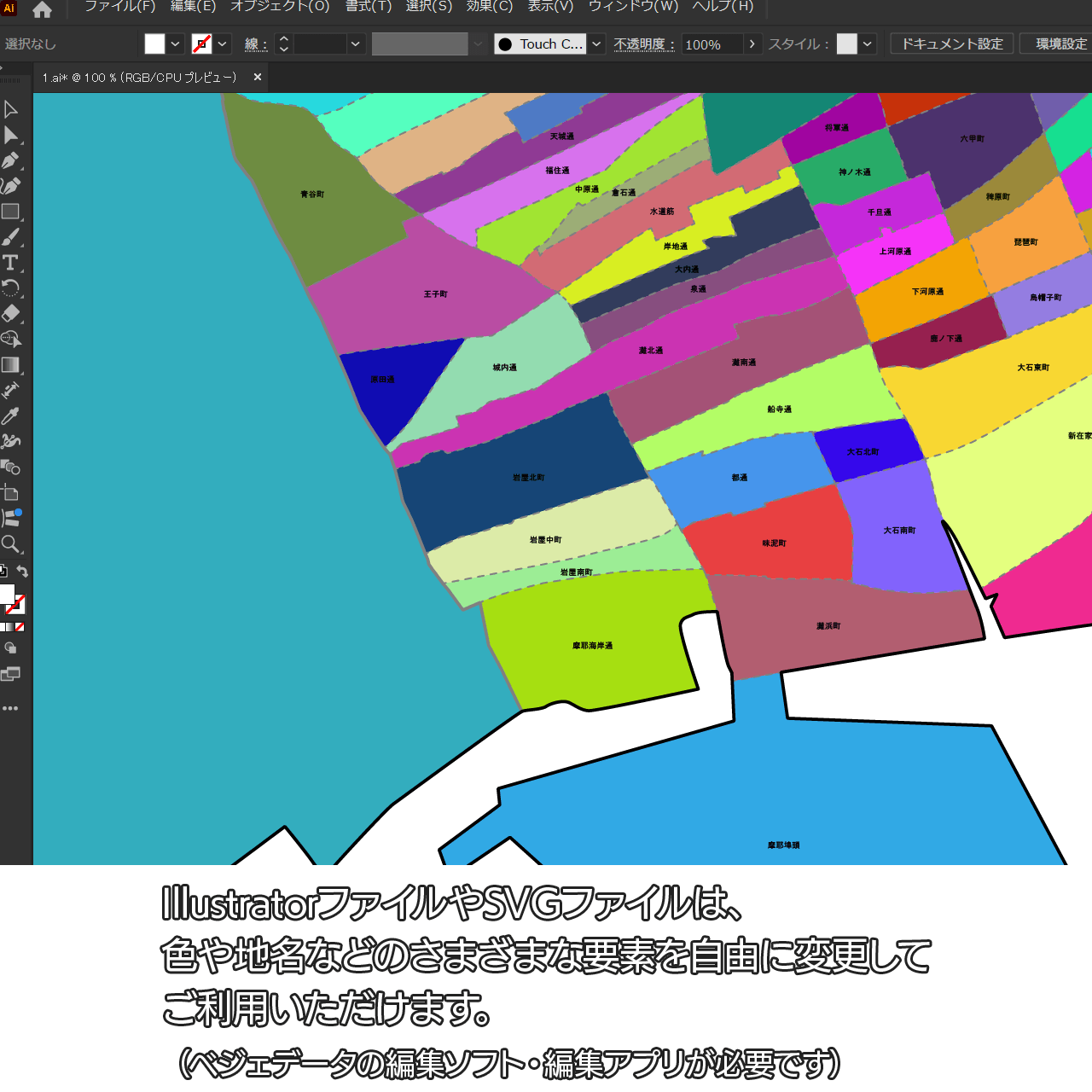Activate the Zoom tool
This screenshot has width=1092, height=1092.
pos(11,544)
